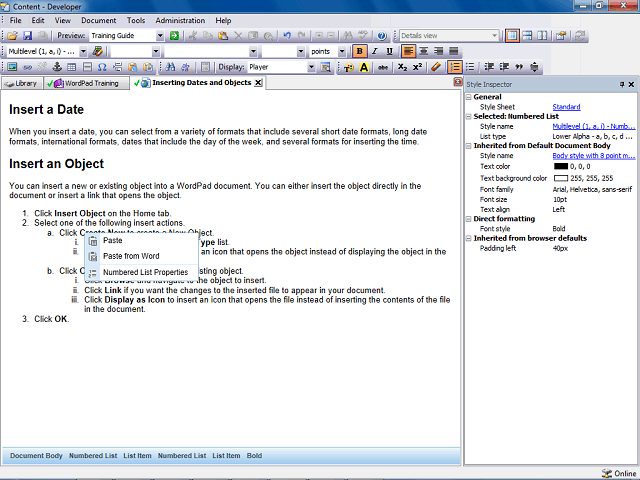Screen dimensions: 640x480
Task: Decrease indent of list item
Action: (x=489, y=67)
